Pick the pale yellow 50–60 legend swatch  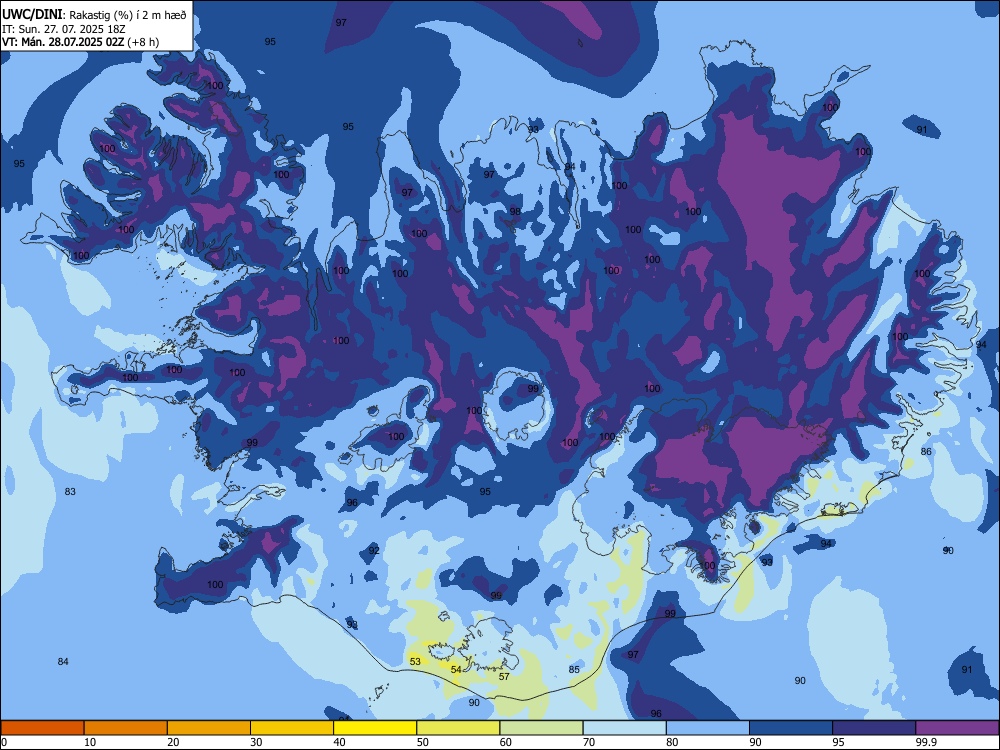pos(459,728)
